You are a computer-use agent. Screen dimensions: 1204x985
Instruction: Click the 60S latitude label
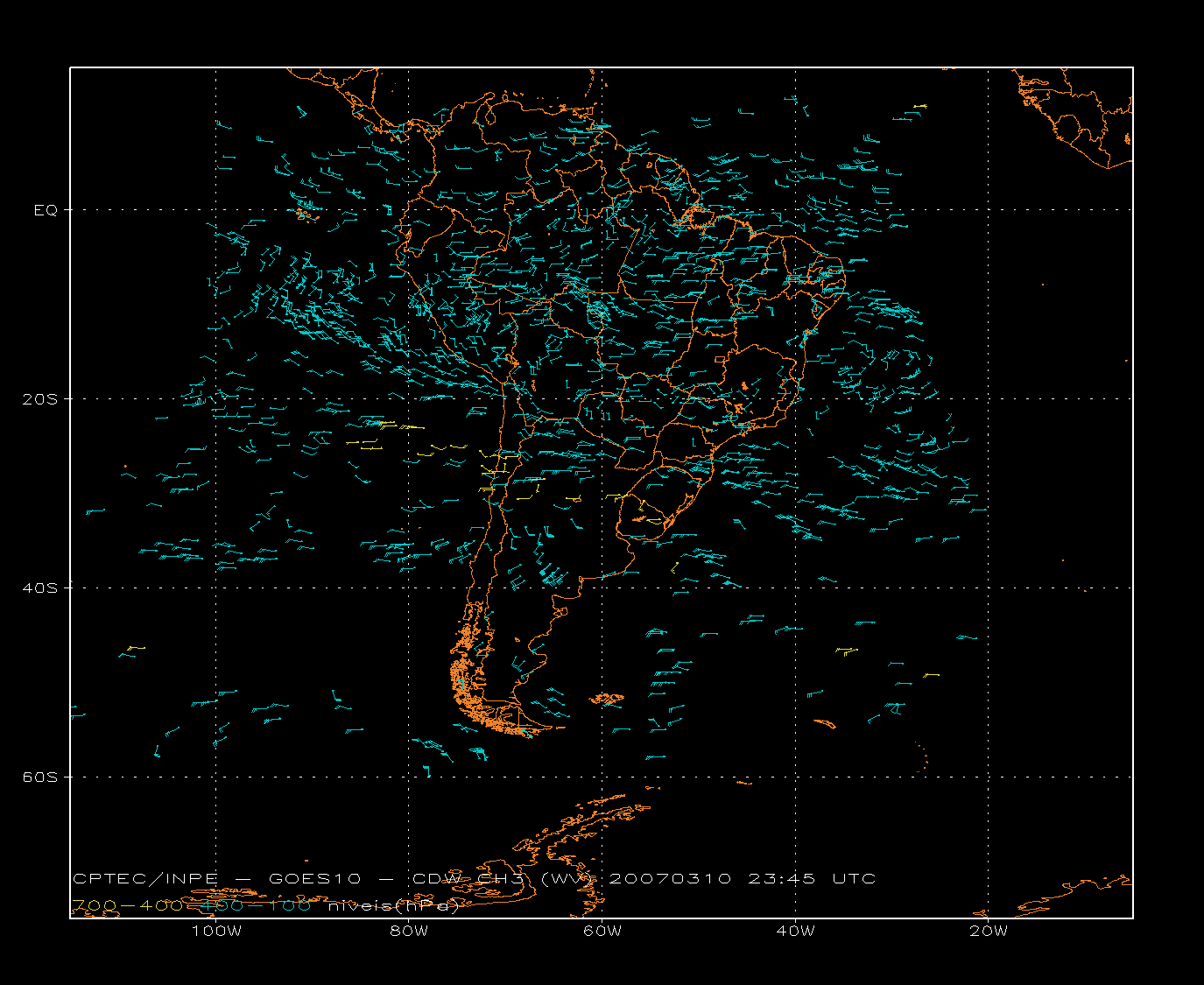point(39,777)
